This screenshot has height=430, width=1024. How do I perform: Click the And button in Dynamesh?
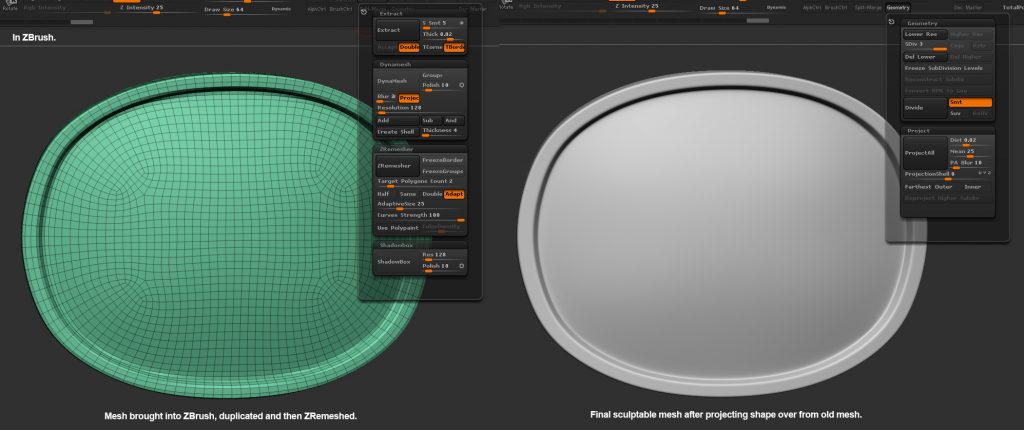pos(453,121)
